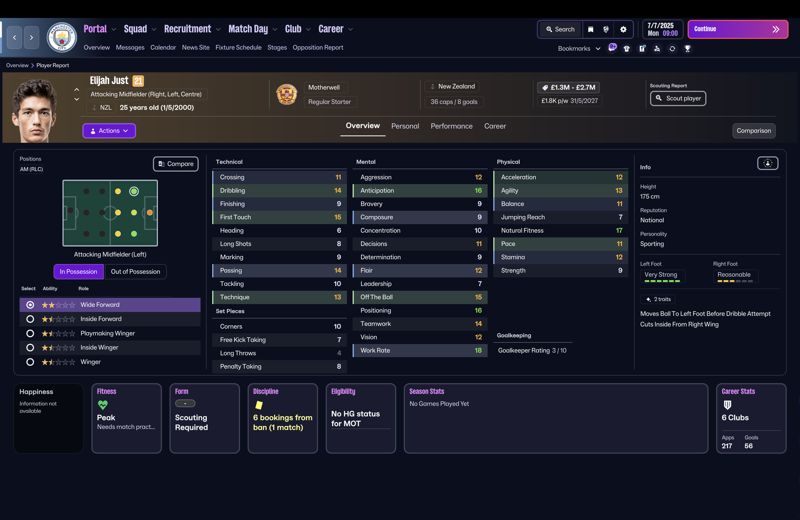The width and height of the screenshot is (800, 520).
Task: Open the settings gear icon
Action: click(x=623, y=30)
